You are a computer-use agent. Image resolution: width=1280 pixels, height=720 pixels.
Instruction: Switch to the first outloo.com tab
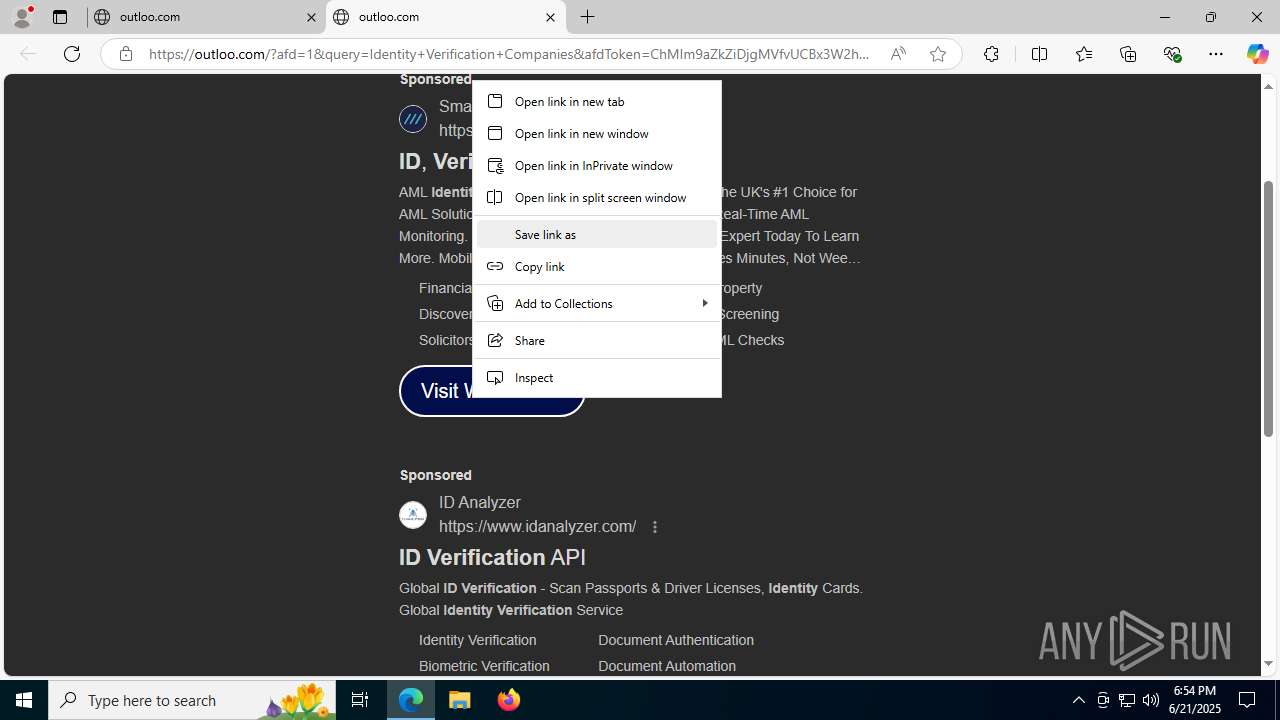(206, 17)
